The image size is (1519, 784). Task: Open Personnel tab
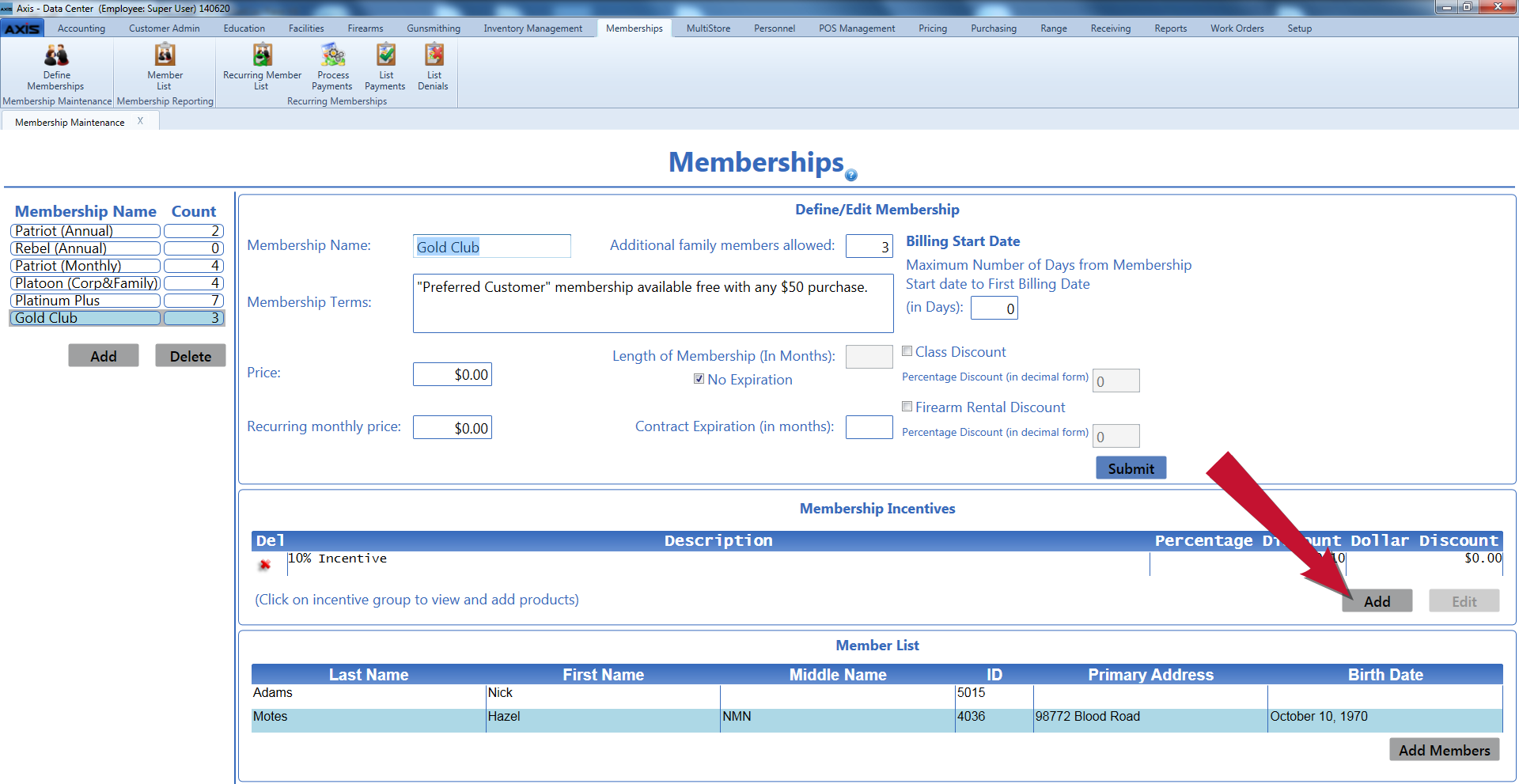pyautogui.click(x=775, y=28)
